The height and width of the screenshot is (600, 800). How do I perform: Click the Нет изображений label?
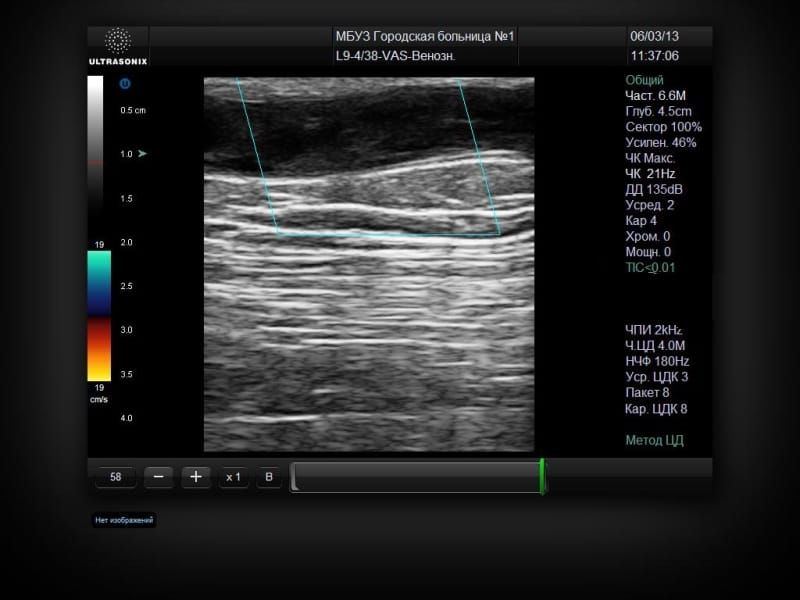pos(124,520)
